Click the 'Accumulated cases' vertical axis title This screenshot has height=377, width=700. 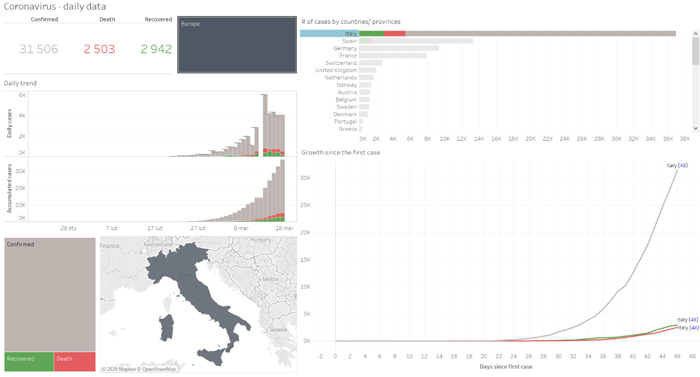pyautogui.click(x=9, y=188)
